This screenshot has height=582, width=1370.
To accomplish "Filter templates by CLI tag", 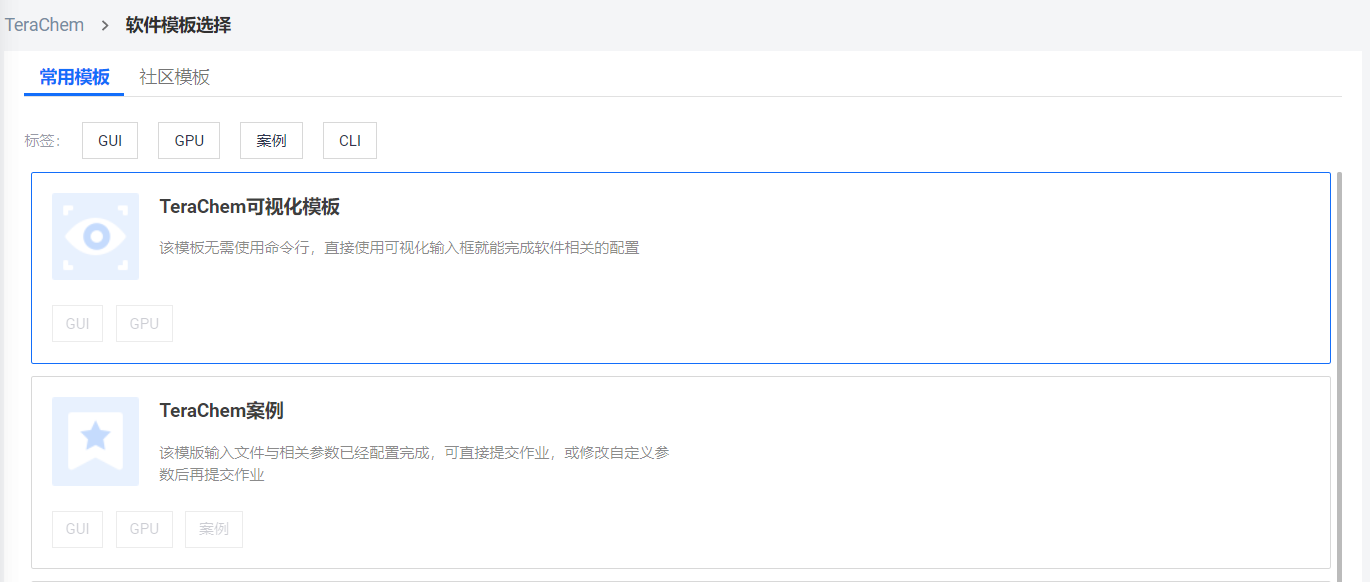I will [x=350, y=141].
